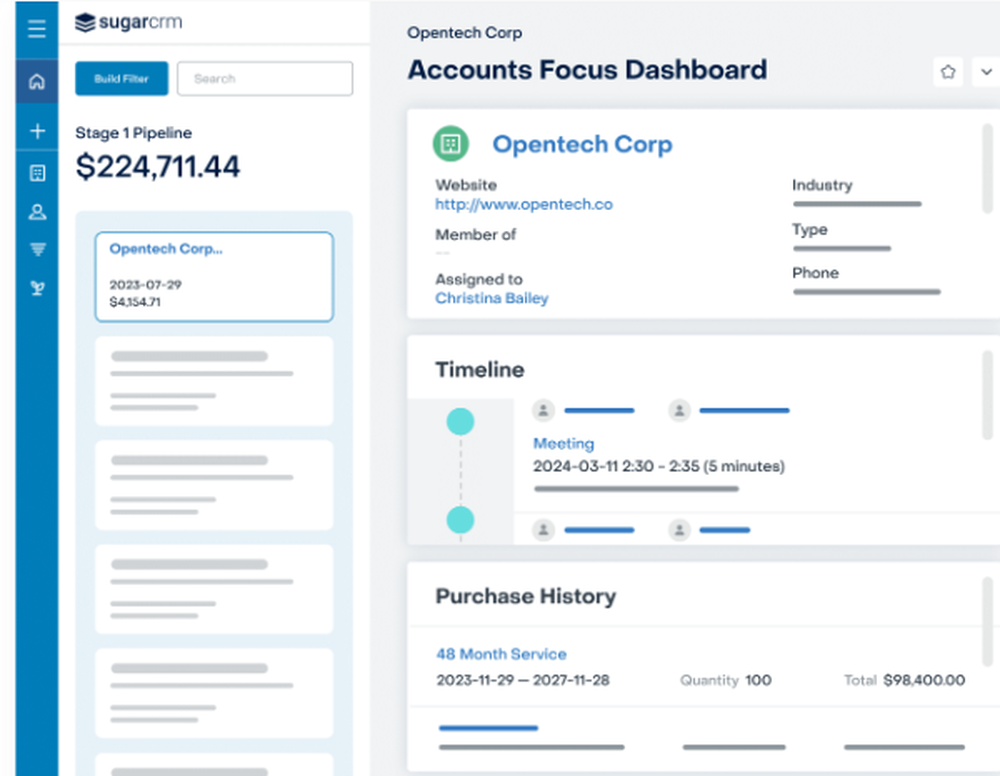
Task: Click the sugarcrm logo
Action: click(128, 22)
